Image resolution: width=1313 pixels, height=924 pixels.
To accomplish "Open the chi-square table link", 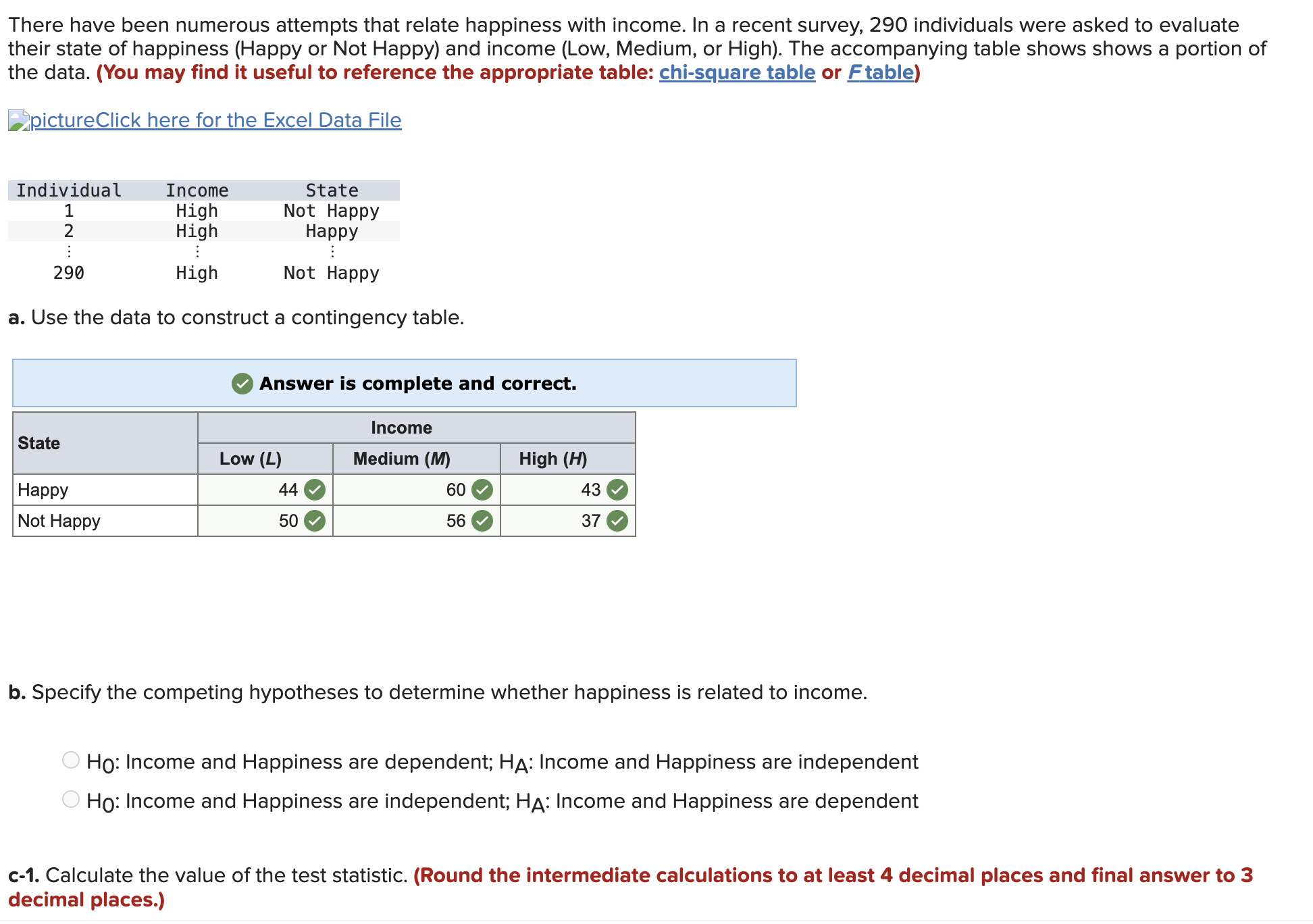I will click(737, 72).
